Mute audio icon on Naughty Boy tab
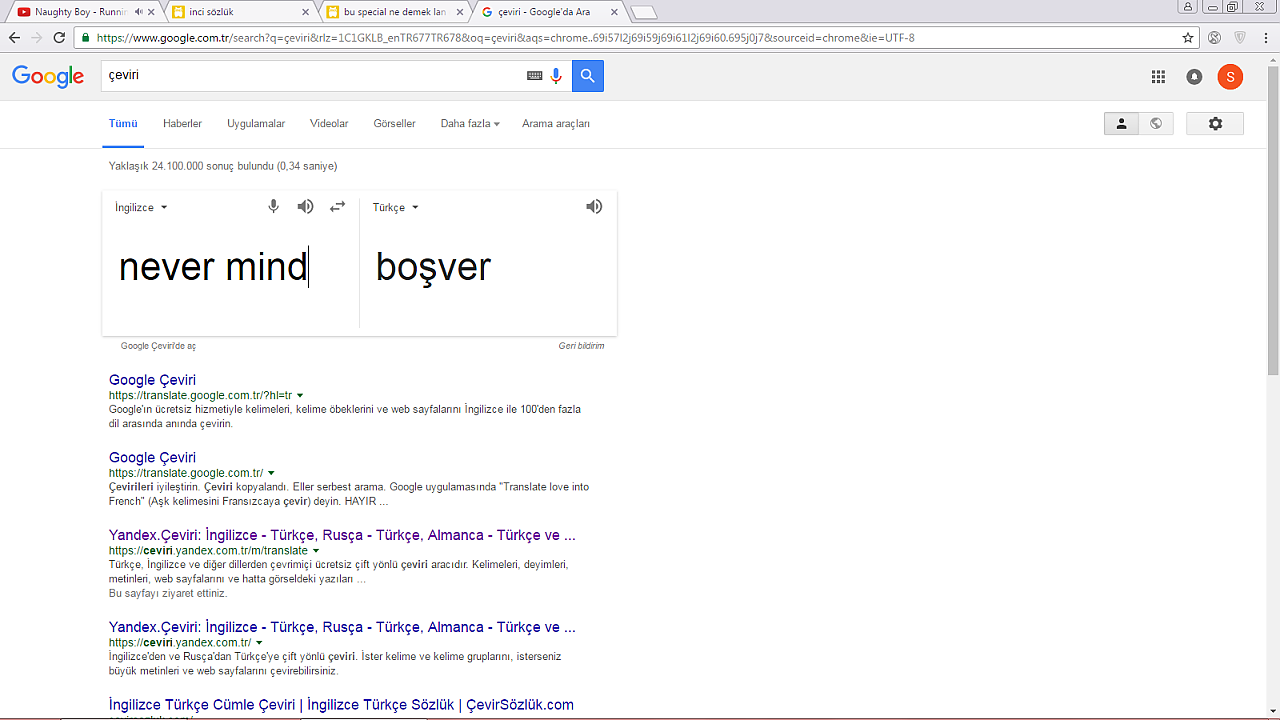This screenshot has height=720, width=1280. click(138, 12)
